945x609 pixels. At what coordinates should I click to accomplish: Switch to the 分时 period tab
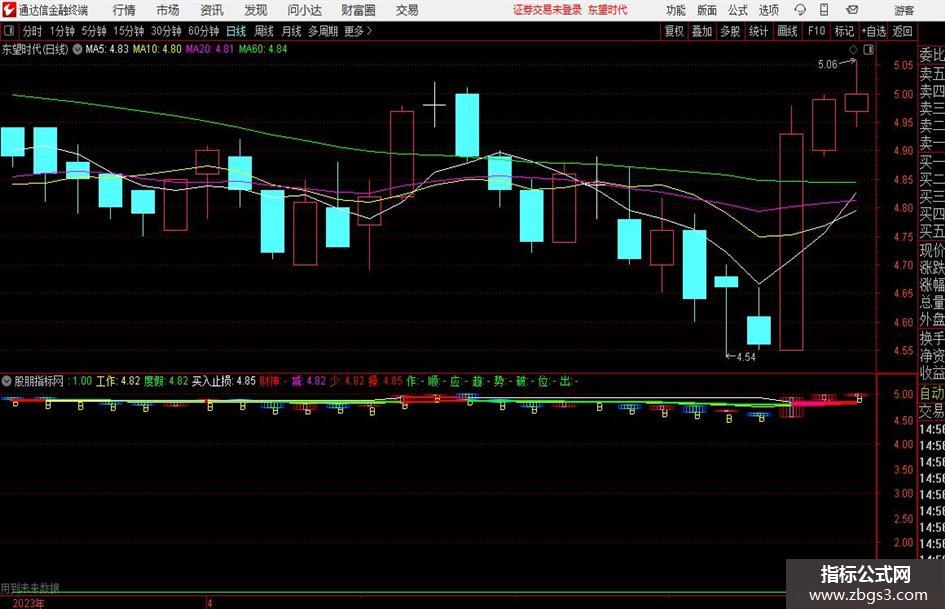pyautogui.click(x=32, y=31)
